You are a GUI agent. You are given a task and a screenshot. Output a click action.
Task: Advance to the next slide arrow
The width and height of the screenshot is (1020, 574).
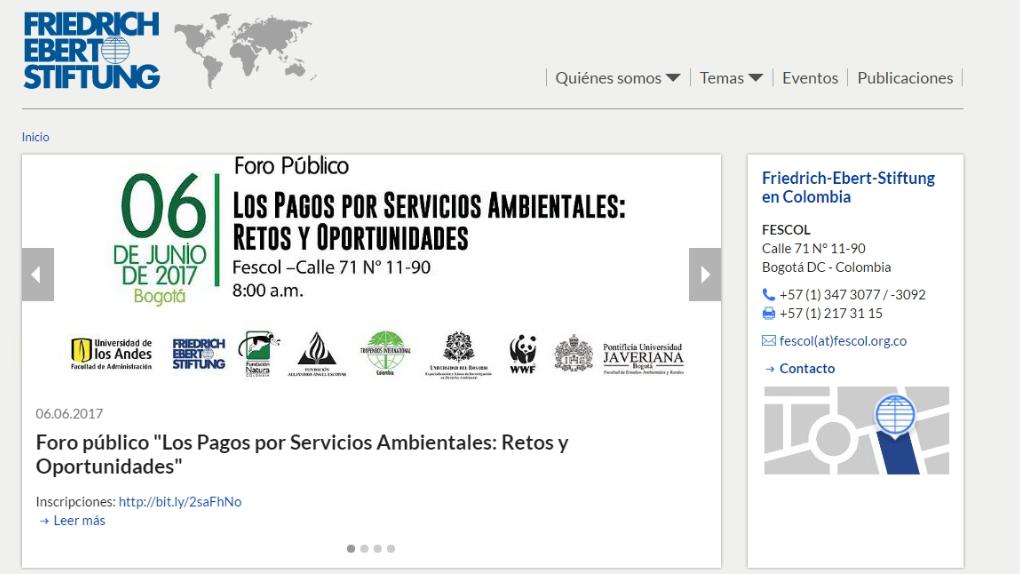(x=705, y=275)
